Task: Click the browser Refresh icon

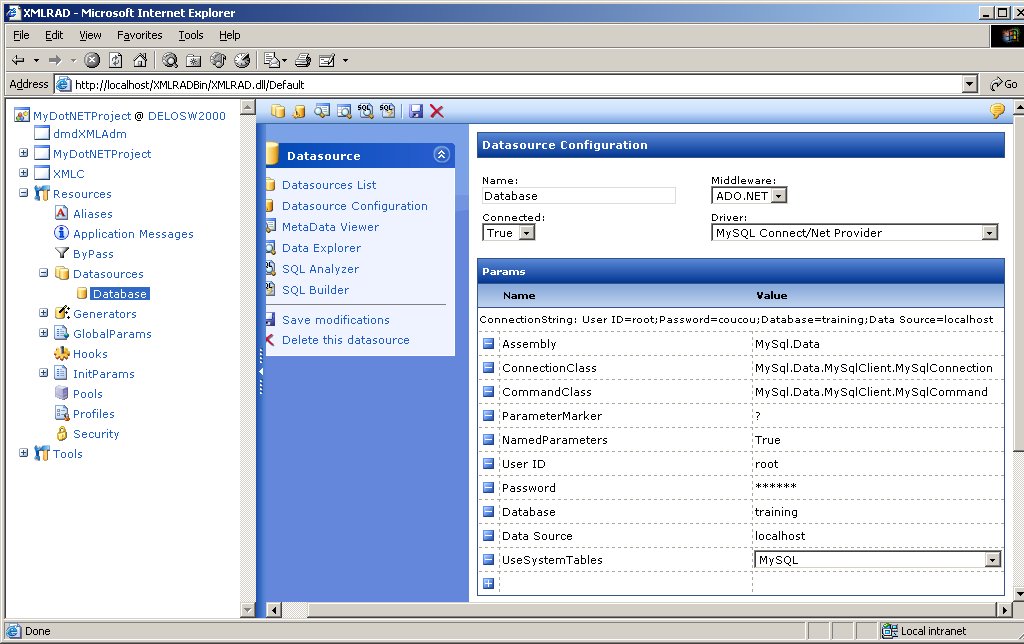Action: [x=116, y=60]
